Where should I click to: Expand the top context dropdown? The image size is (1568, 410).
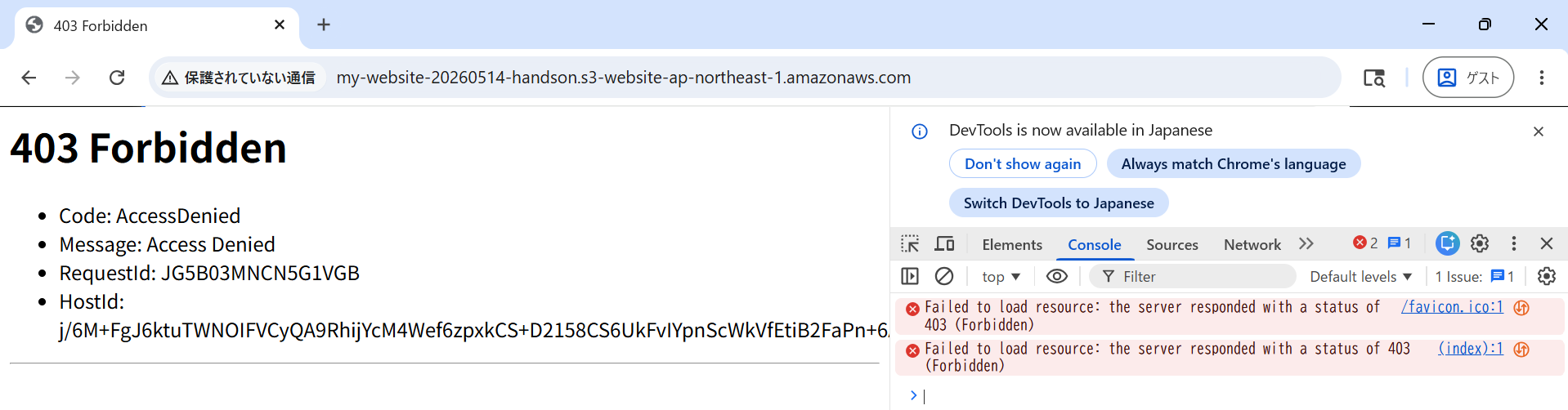[x=1001, y=277]
